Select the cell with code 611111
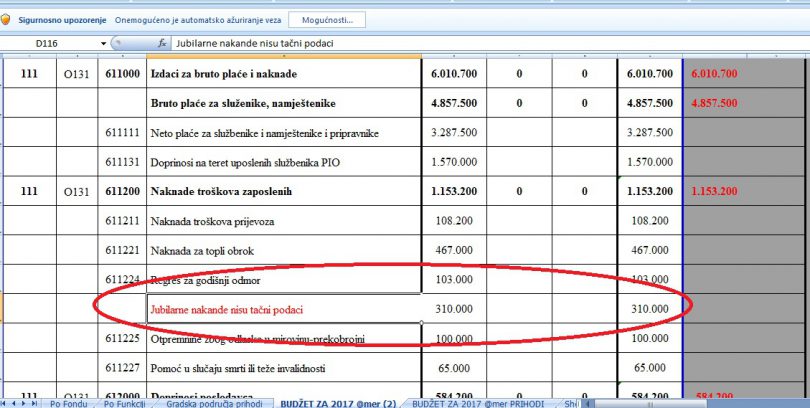The width and height of the screenshot is (810, 408). tap(122, 132)
